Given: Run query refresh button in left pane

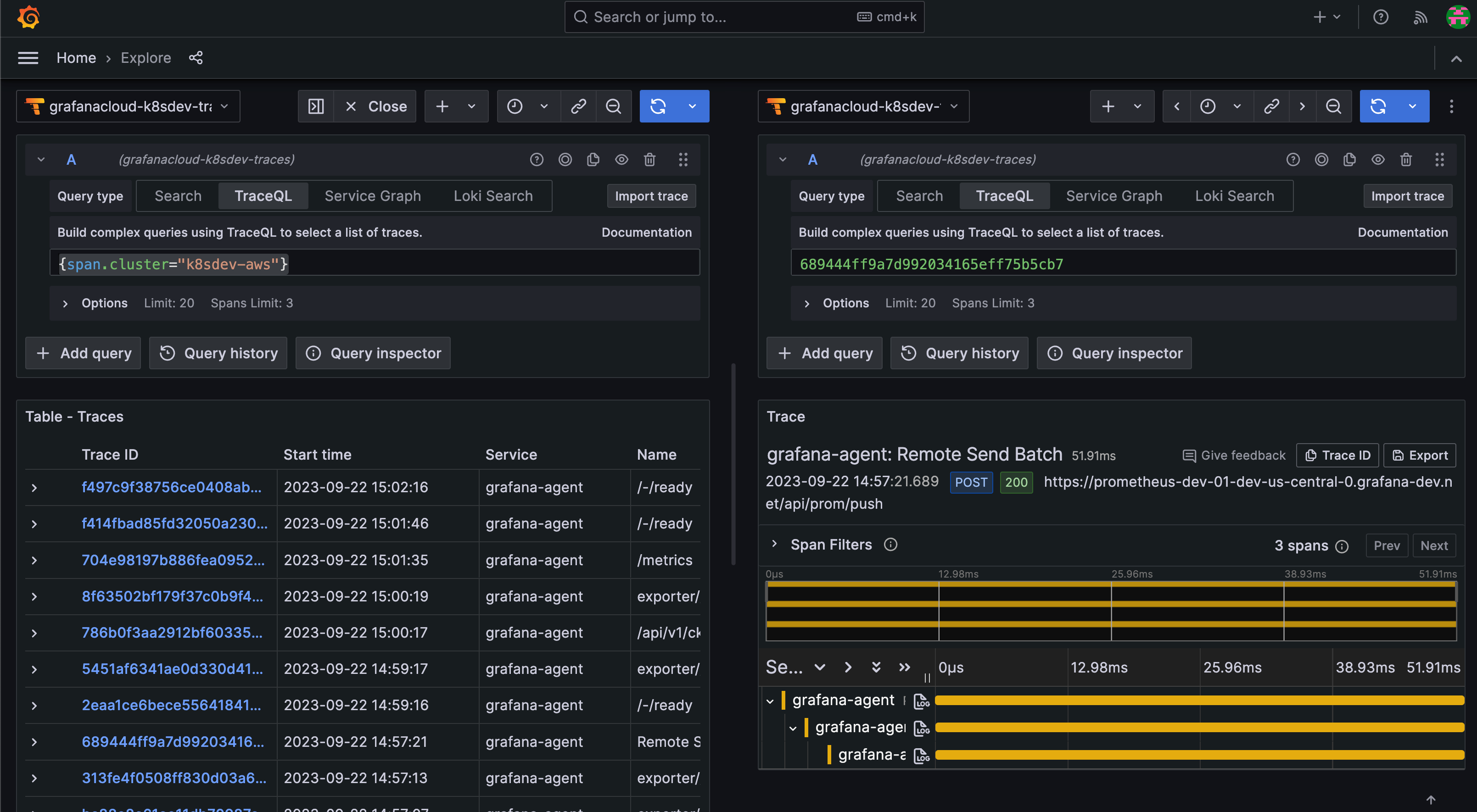Looking at the screenshot, I should 658,106.
